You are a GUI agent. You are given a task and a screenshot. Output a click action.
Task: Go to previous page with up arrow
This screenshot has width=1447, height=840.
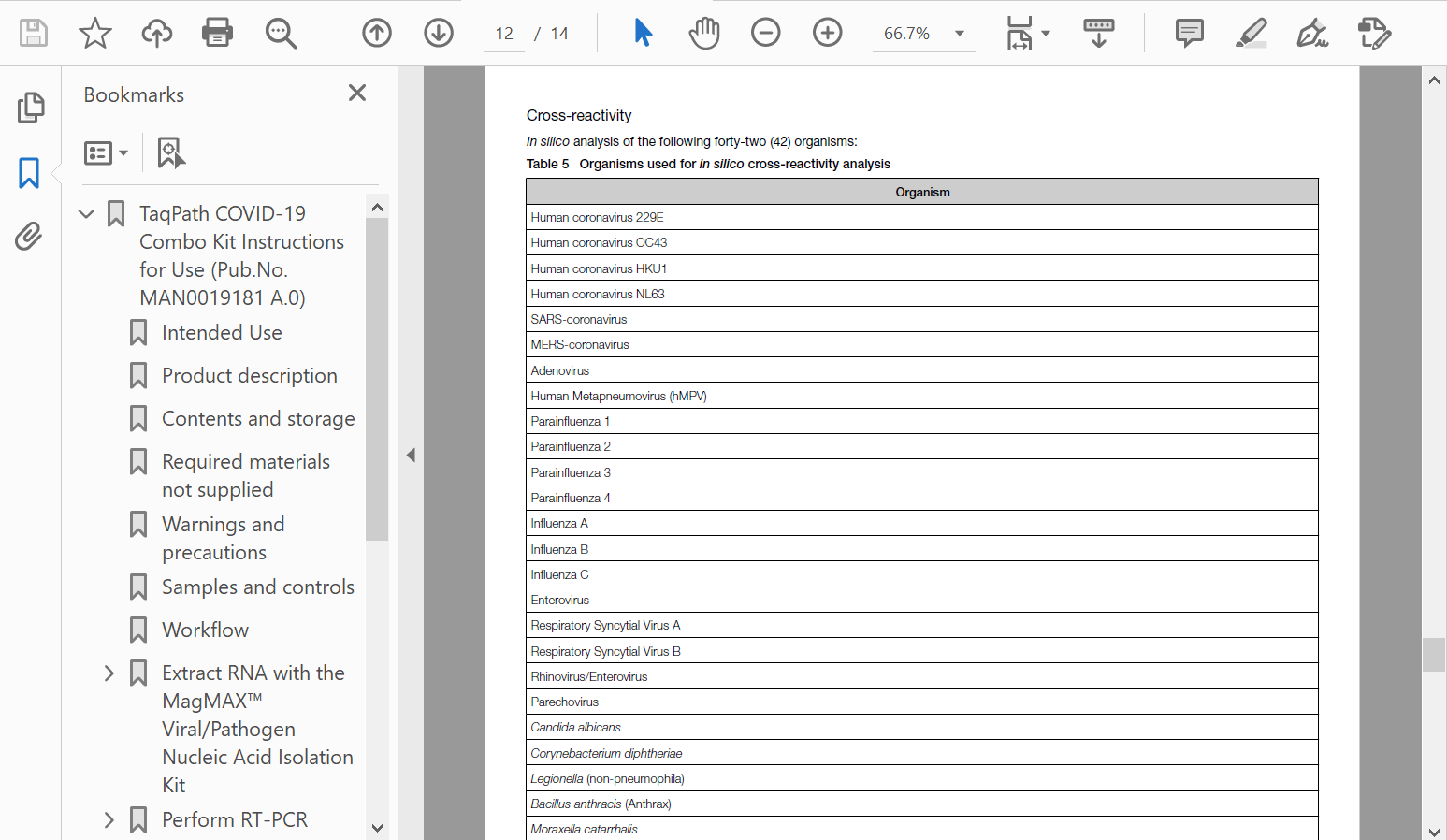377,33
